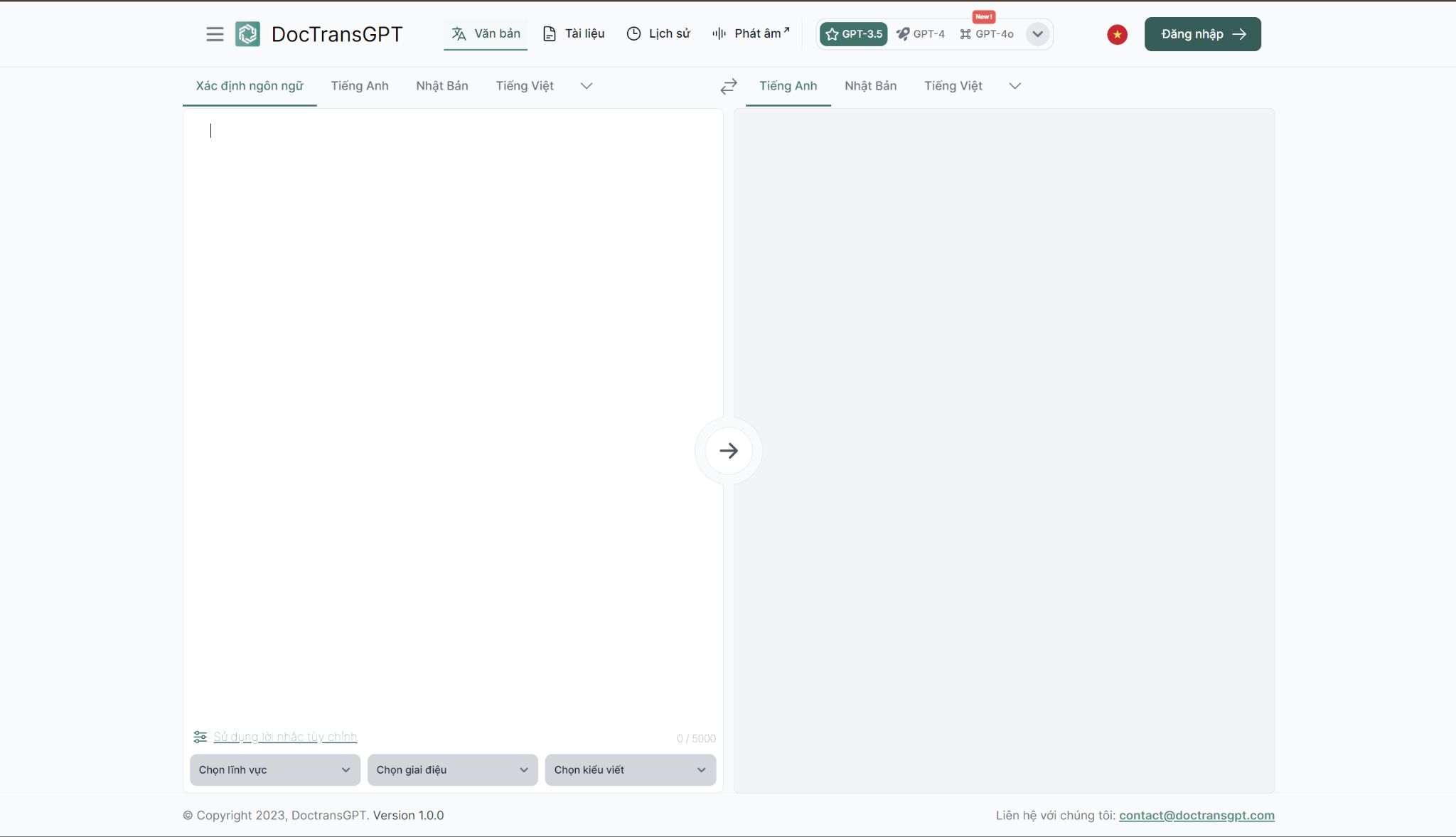Open Phát âm pronunciation tool
Screen dimensions: 1456x837
point(751,33)
